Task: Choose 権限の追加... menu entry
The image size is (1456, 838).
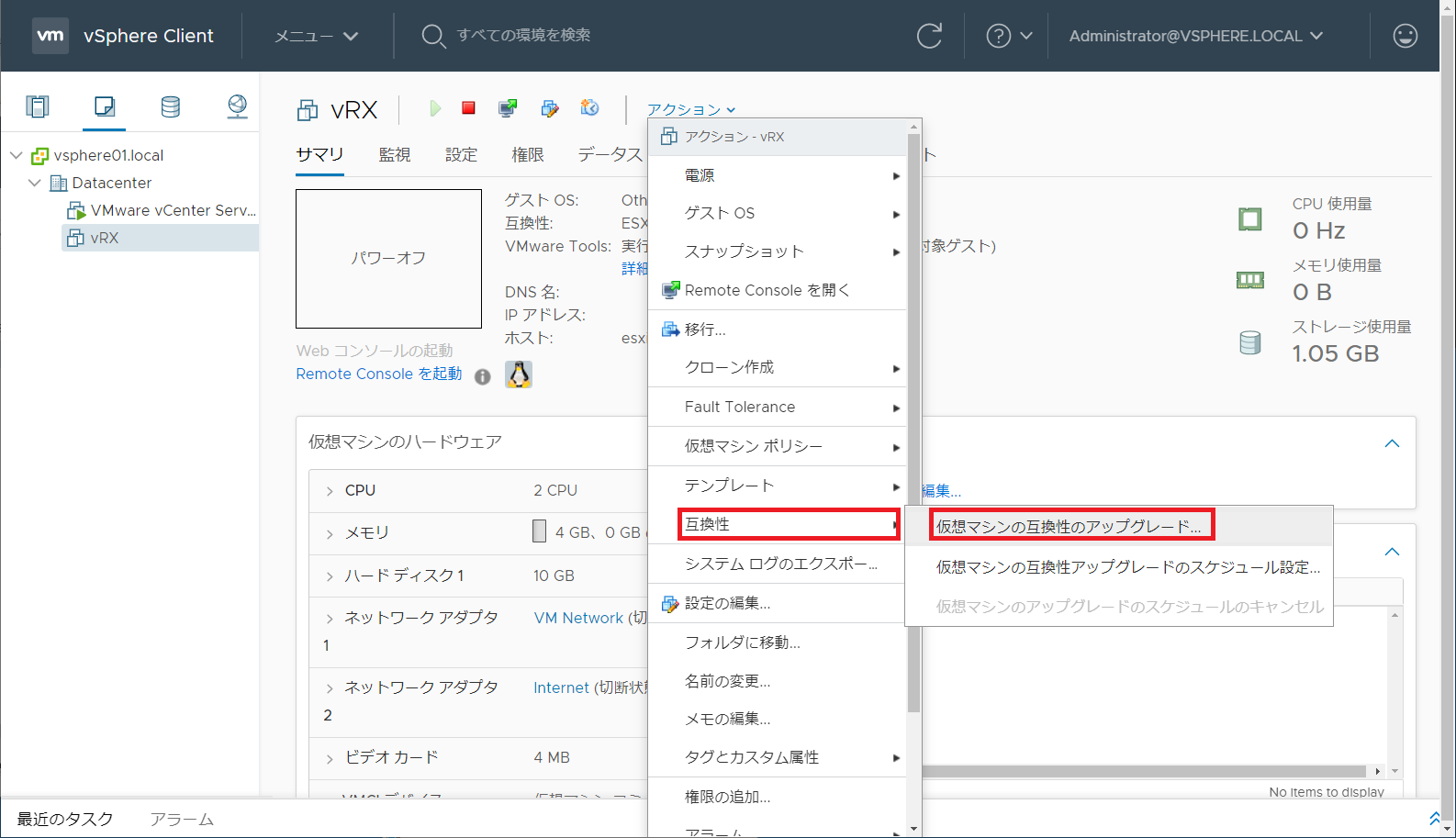Action: point(778,797)
